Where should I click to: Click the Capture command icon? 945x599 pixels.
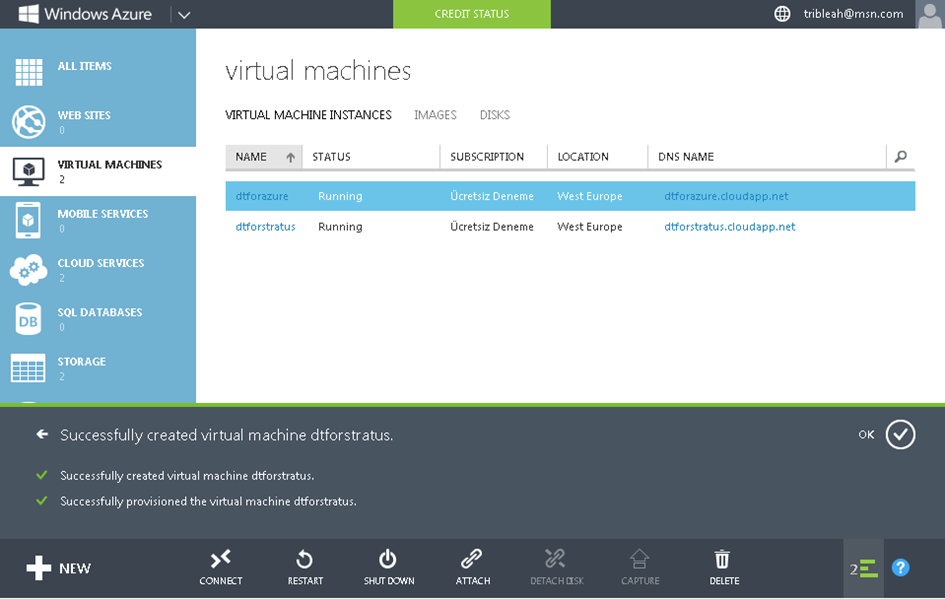pos(639,559)
